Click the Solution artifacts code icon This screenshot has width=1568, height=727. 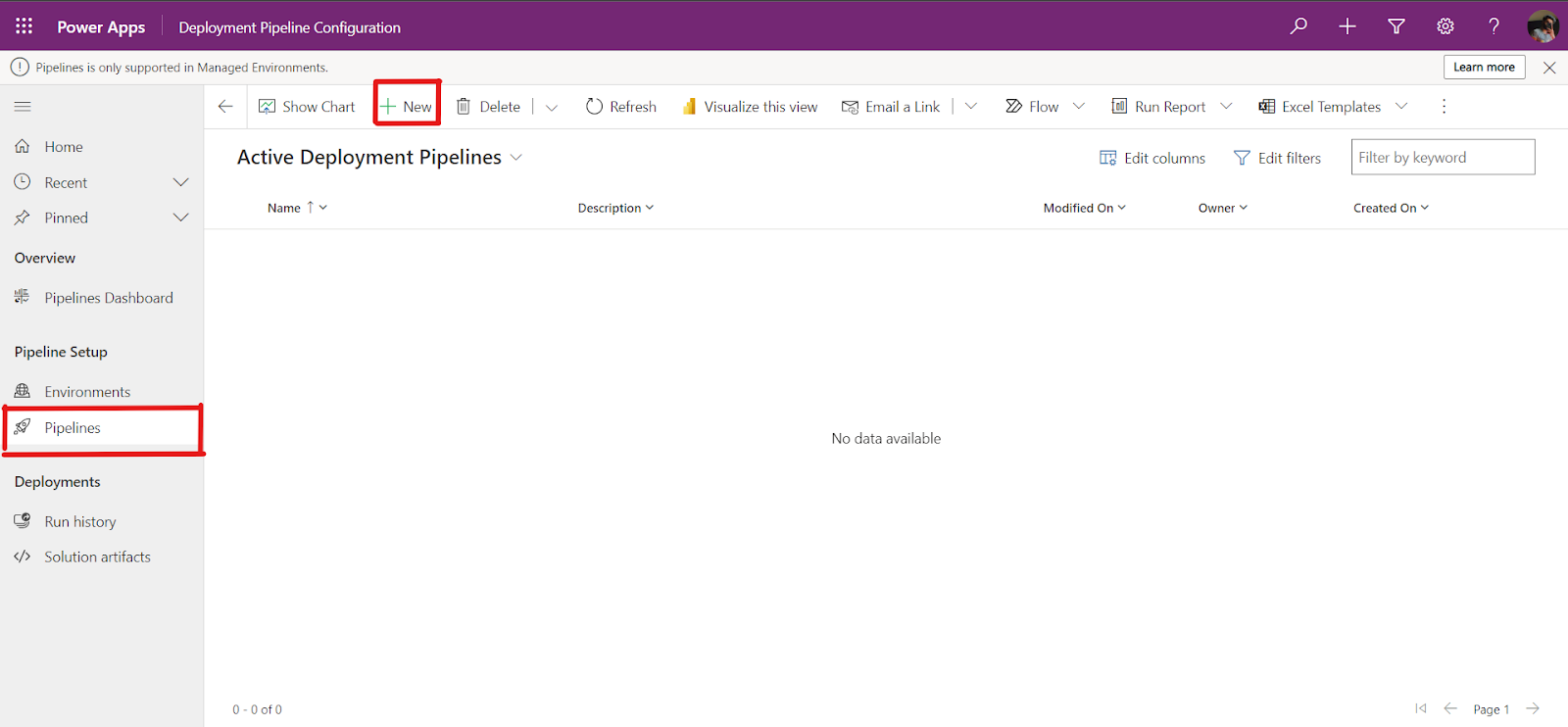tap(23, 557)
